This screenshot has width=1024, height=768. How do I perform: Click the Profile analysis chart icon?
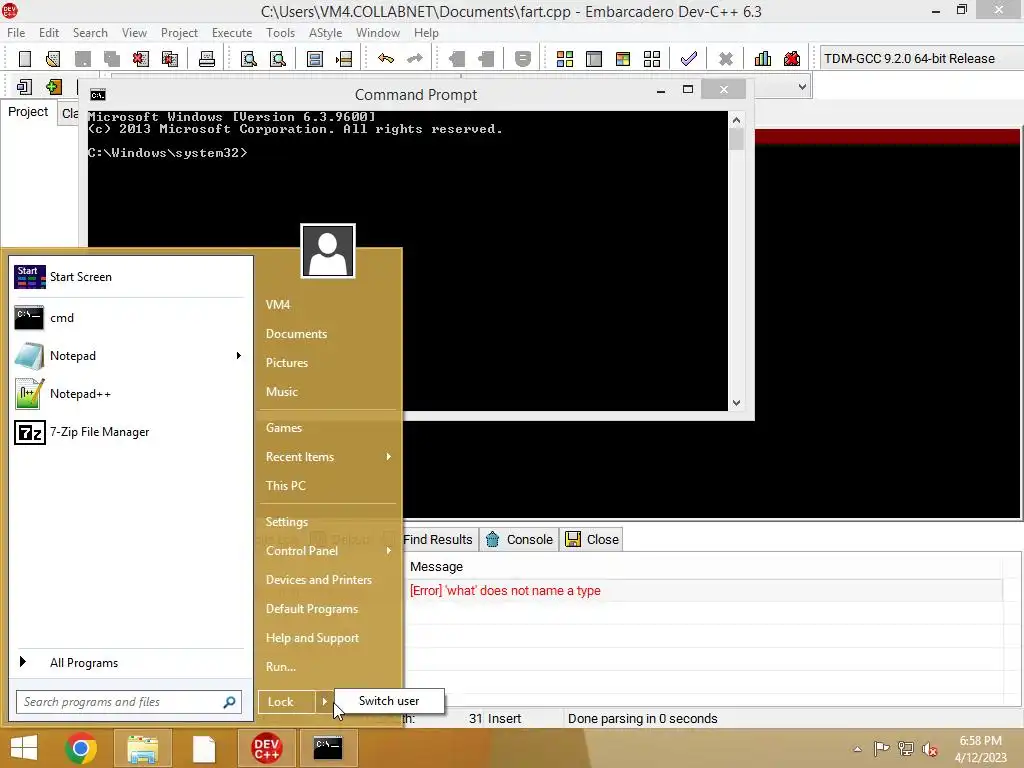click(x=763, y=59)
